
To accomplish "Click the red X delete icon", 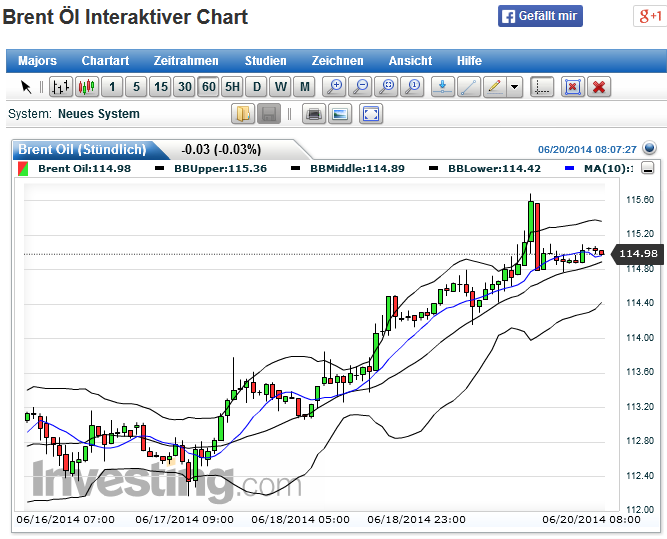I will point(599,87).
